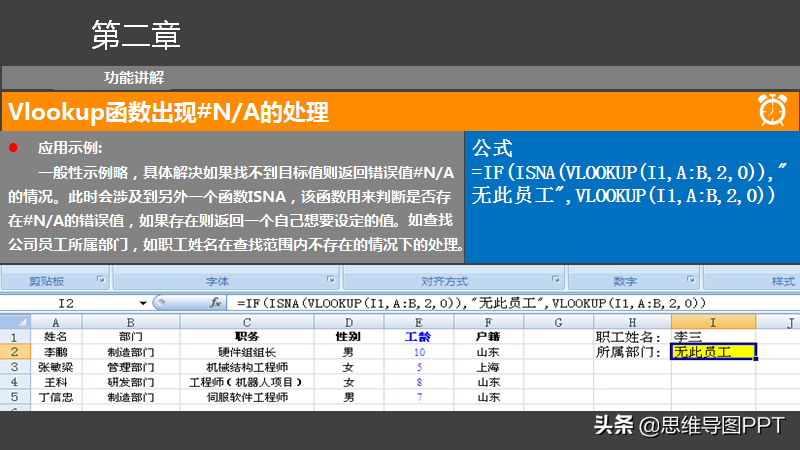Select column C header
800x450 pixels.
[x=247, y=322]
